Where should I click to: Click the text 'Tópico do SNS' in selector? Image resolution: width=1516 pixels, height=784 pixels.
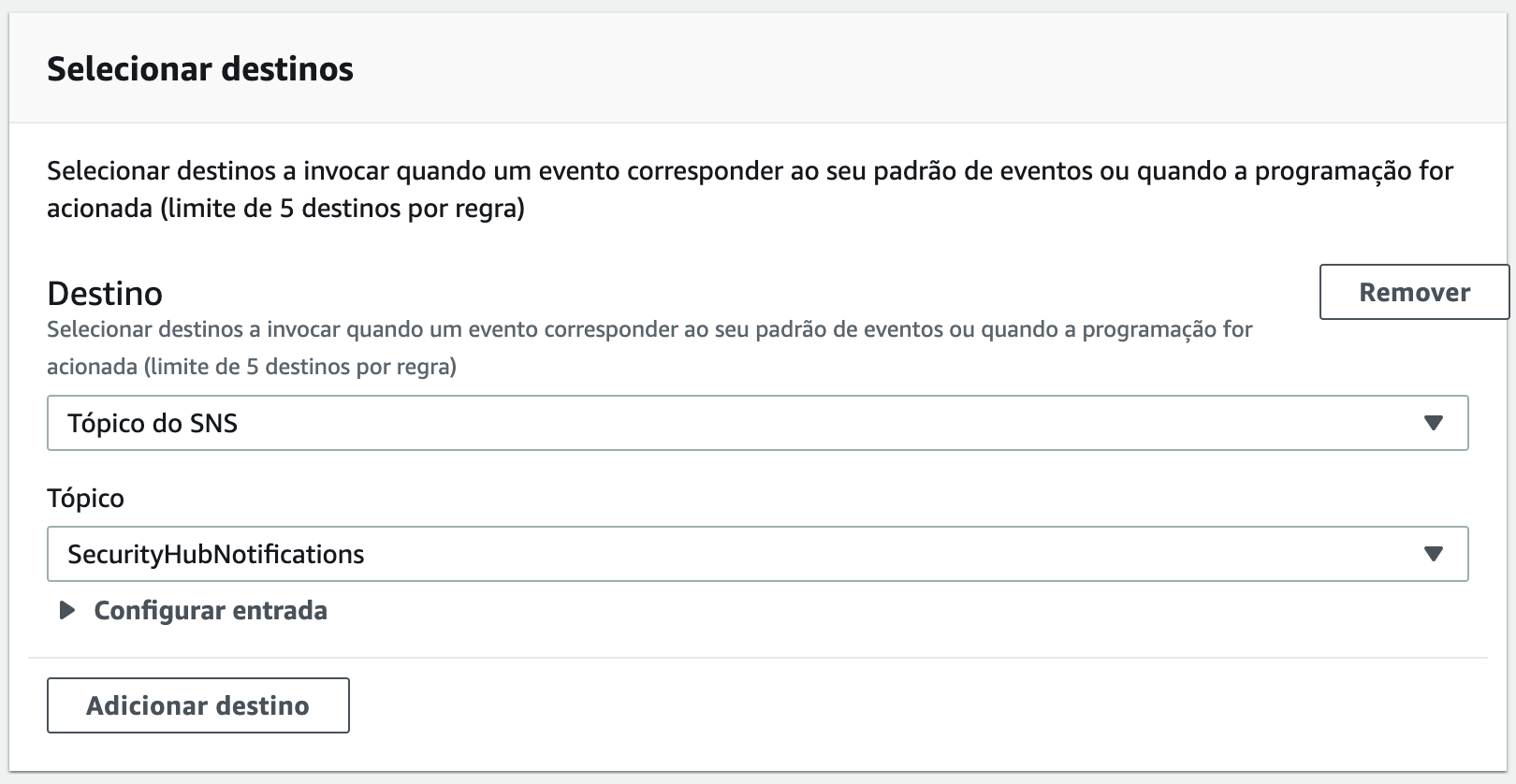153,424
